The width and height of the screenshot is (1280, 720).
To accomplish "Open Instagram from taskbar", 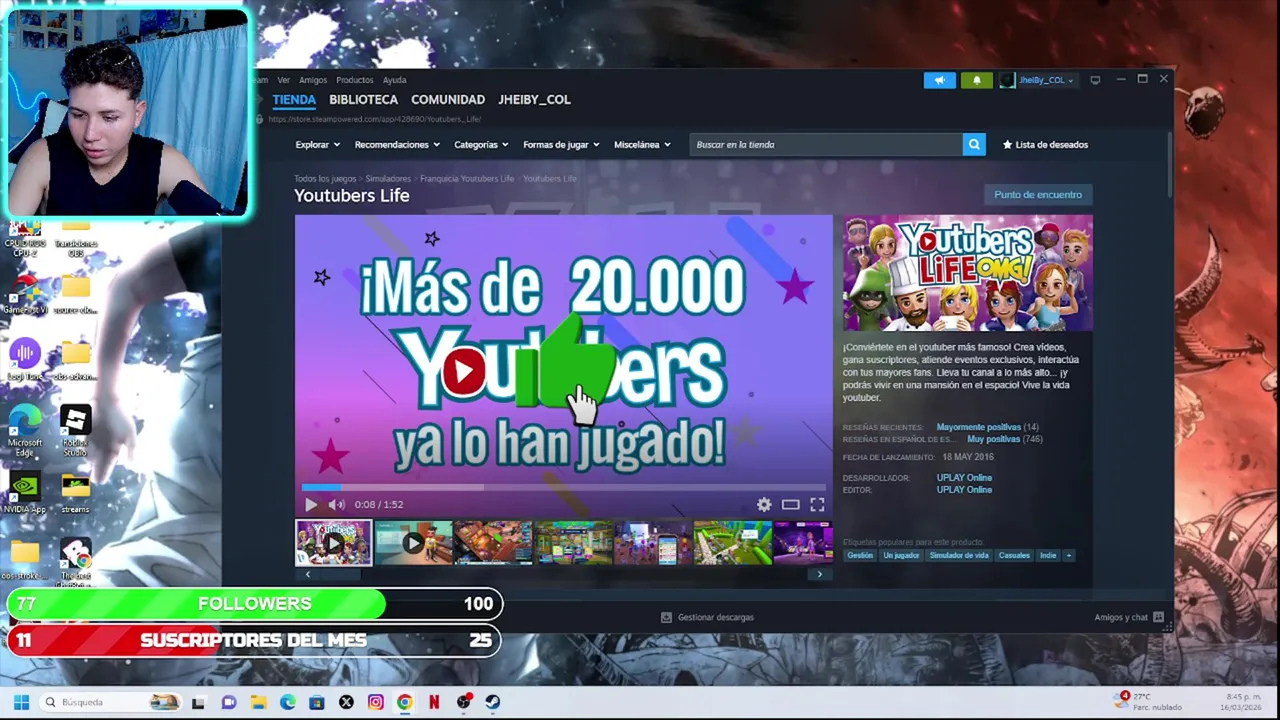I will pos(375,702).
